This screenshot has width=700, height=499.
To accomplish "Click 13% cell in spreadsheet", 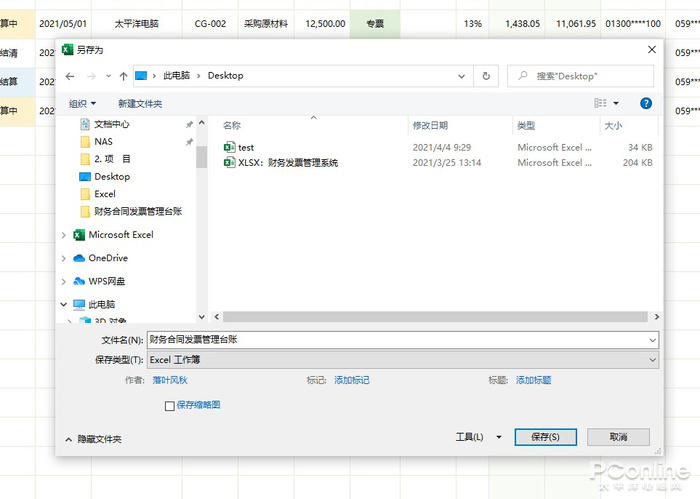I will click(x=472, y=24).
